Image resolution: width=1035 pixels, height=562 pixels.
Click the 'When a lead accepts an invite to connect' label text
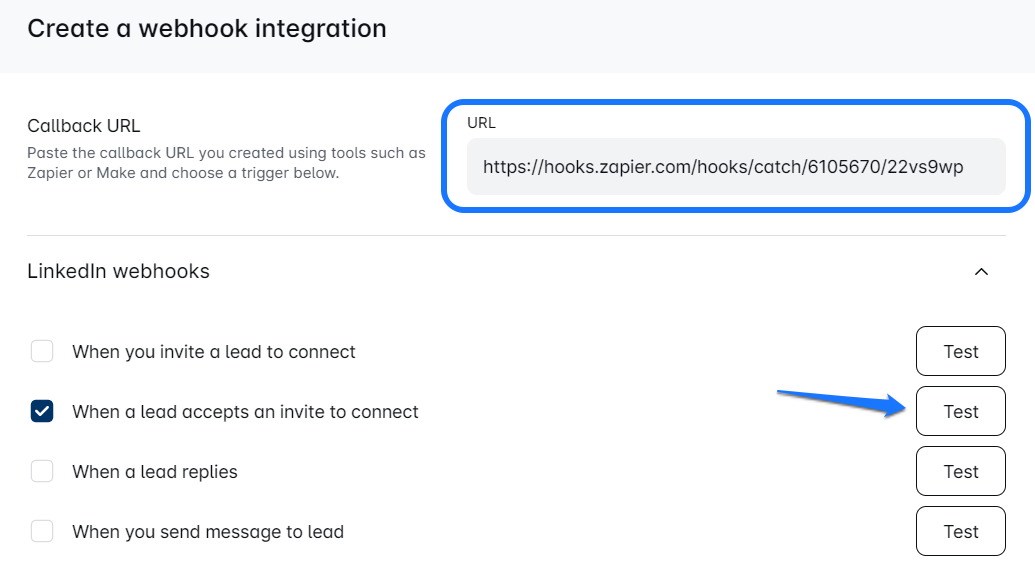[245, 412]
